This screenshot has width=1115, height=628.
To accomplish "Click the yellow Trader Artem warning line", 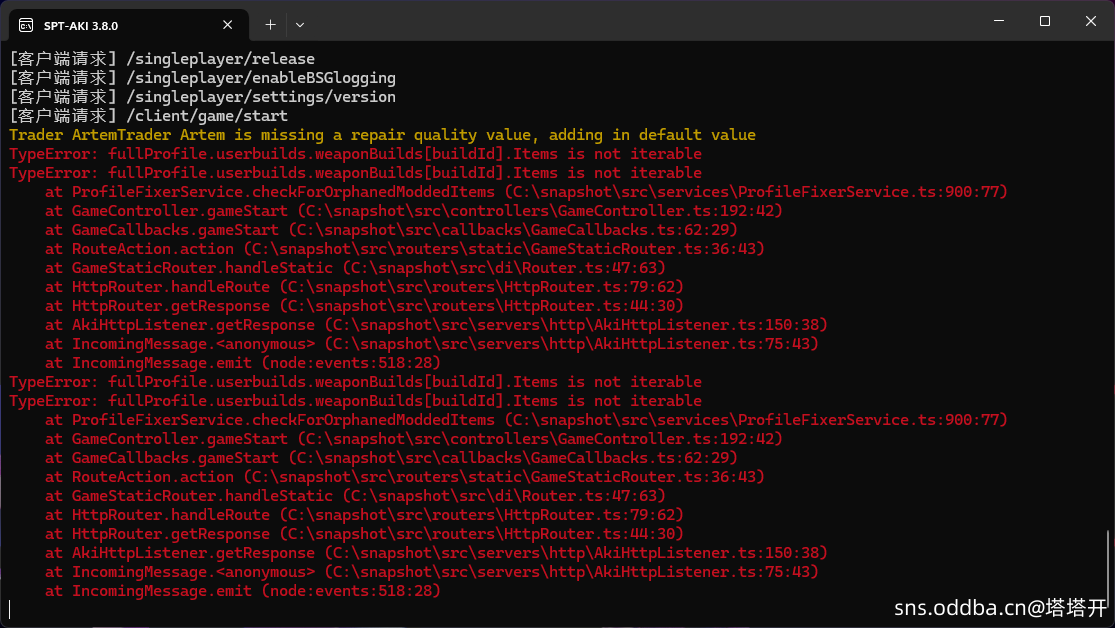I will (382, 135).
